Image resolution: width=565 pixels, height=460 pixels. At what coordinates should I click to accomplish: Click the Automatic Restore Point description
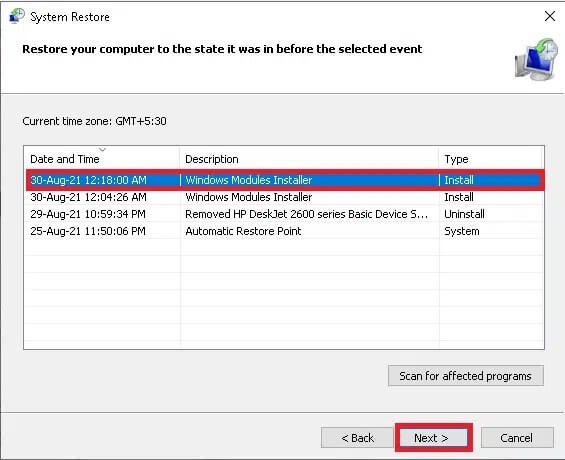point(243,231)
